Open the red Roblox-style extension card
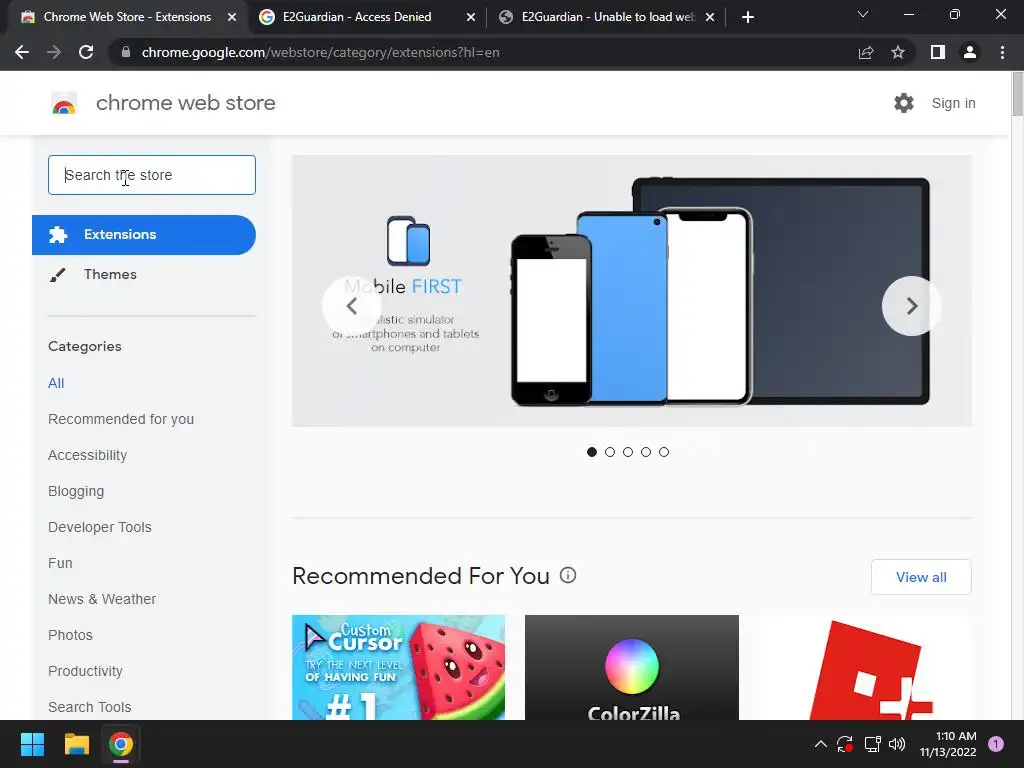 click(865, 667)
